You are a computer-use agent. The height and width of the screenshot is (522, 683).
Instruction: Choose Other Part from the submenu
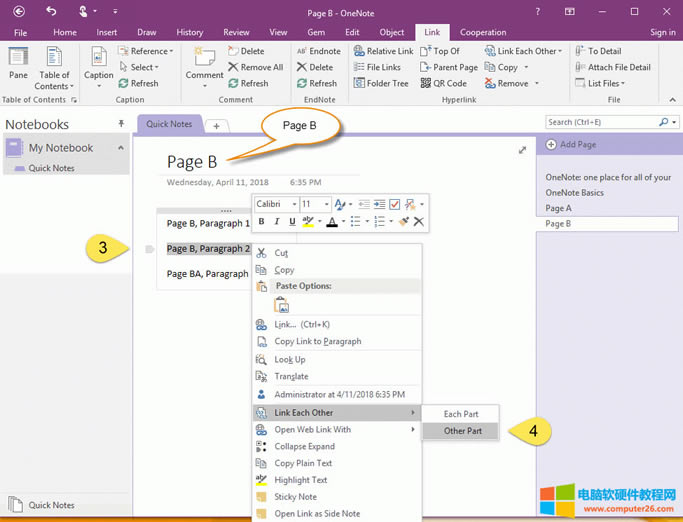point(462,431)
